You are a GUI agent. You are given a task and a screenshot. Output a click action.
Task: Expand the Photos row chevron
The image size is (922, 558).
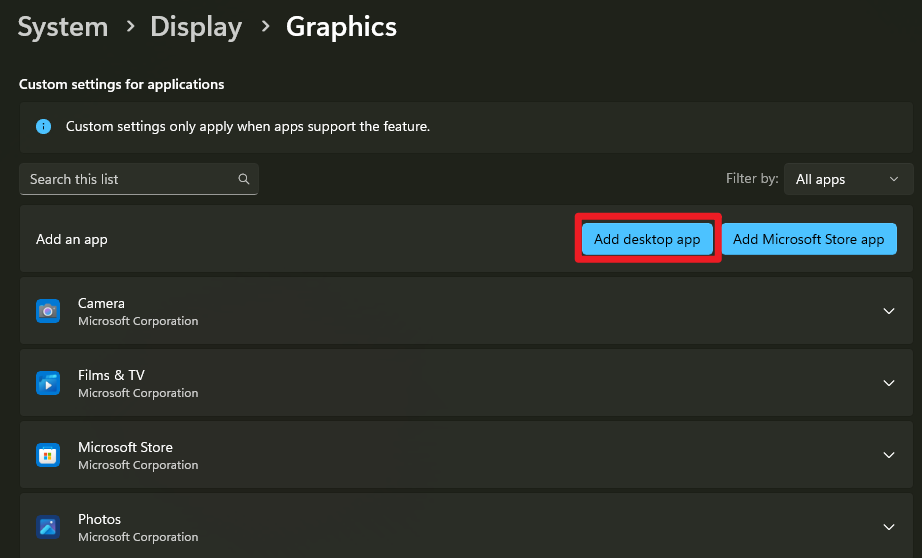[x=889, y=527]
